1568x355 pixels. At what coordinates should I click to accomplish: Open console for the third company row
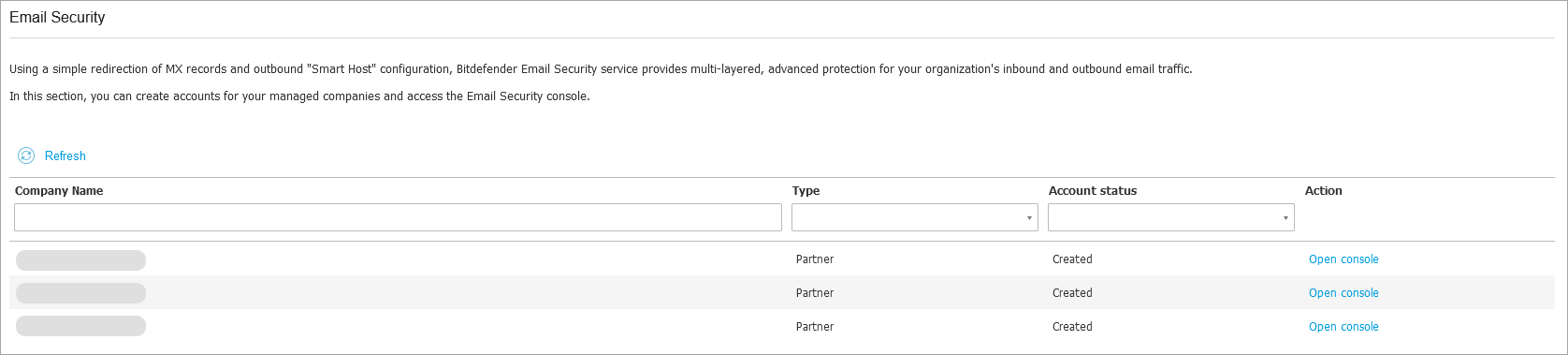[1343, 327]
